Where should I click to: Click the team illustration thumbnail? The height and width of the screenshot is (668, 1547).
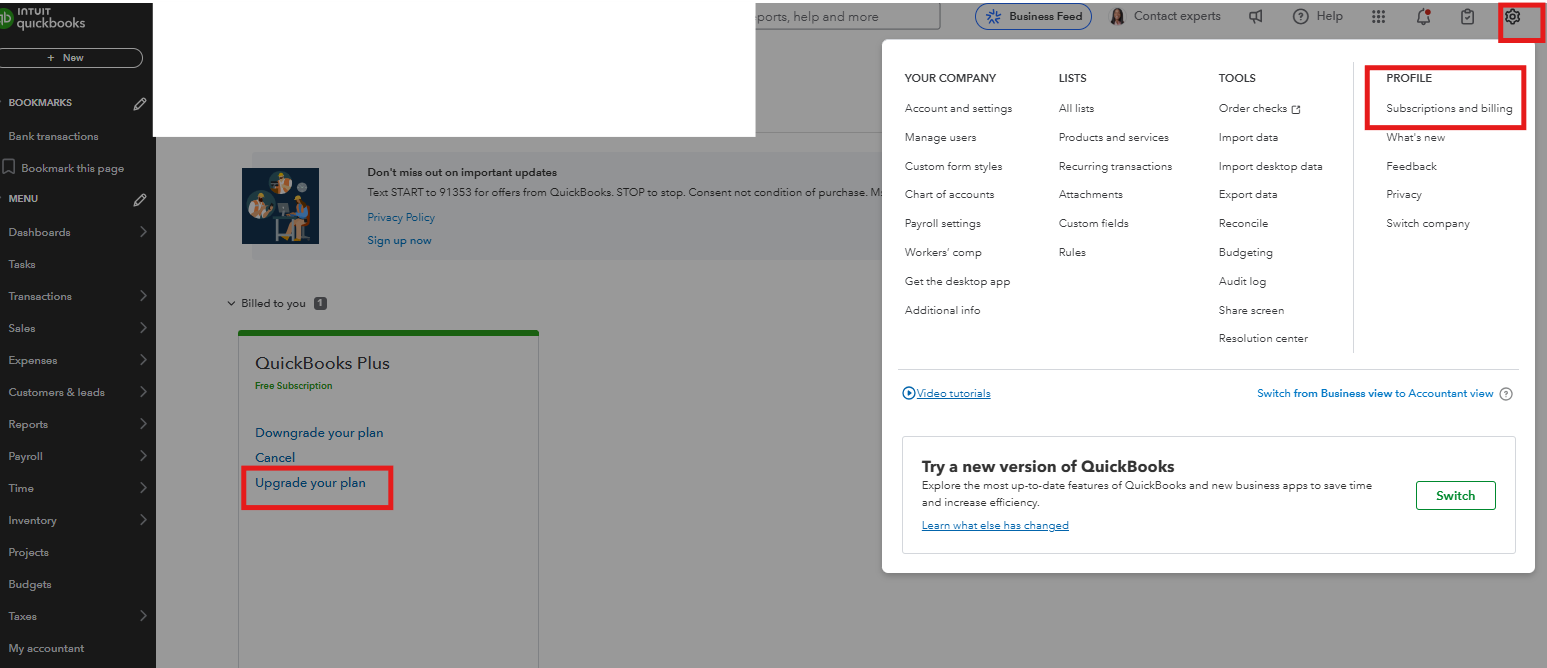pyautogui.click(x=280, y=206)
